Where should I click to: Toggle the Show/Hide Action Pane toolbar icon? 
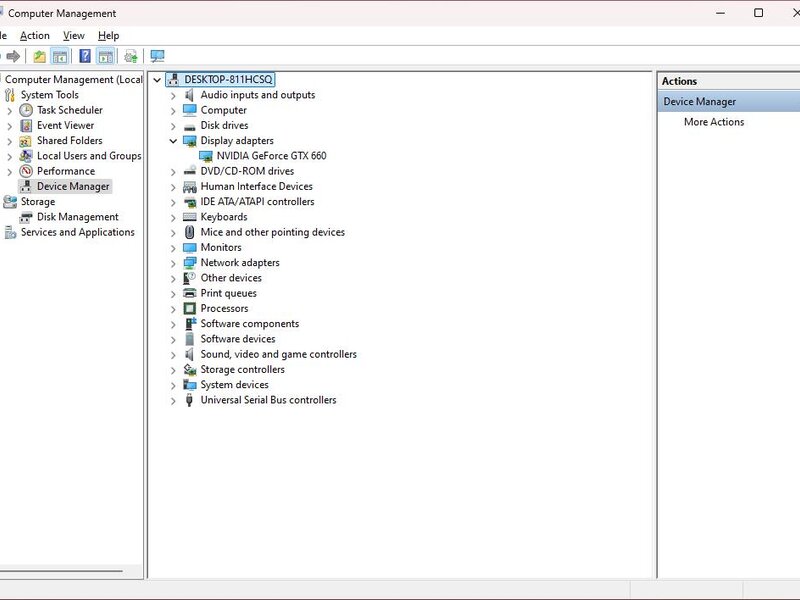point(105,56)
